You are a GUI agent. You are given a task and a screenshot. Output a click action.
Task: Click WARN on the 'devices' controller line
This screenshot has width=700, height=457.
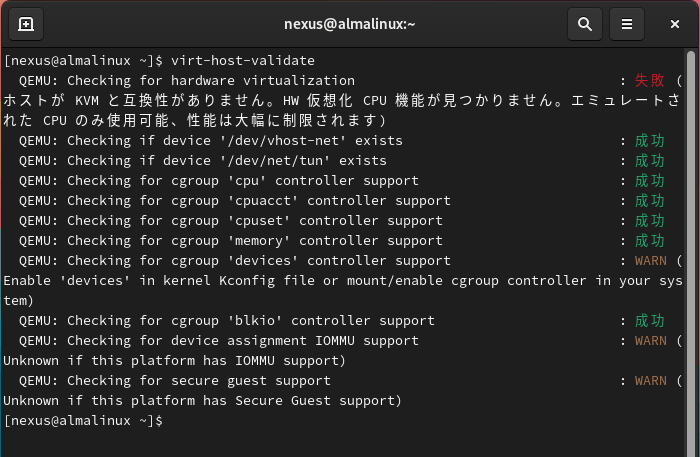650,261
